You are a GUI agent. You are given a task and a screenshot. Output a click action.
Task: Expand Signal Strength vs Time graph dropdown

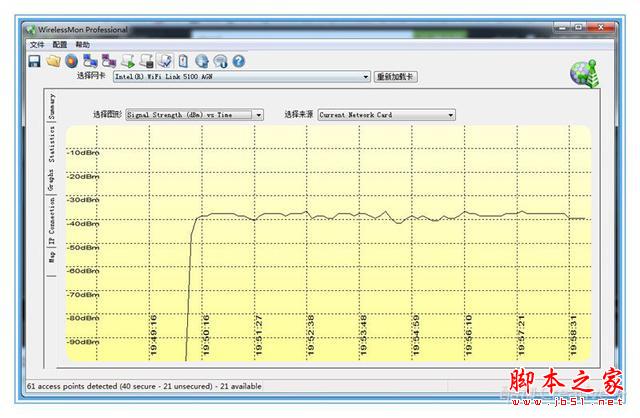[194, 115]
